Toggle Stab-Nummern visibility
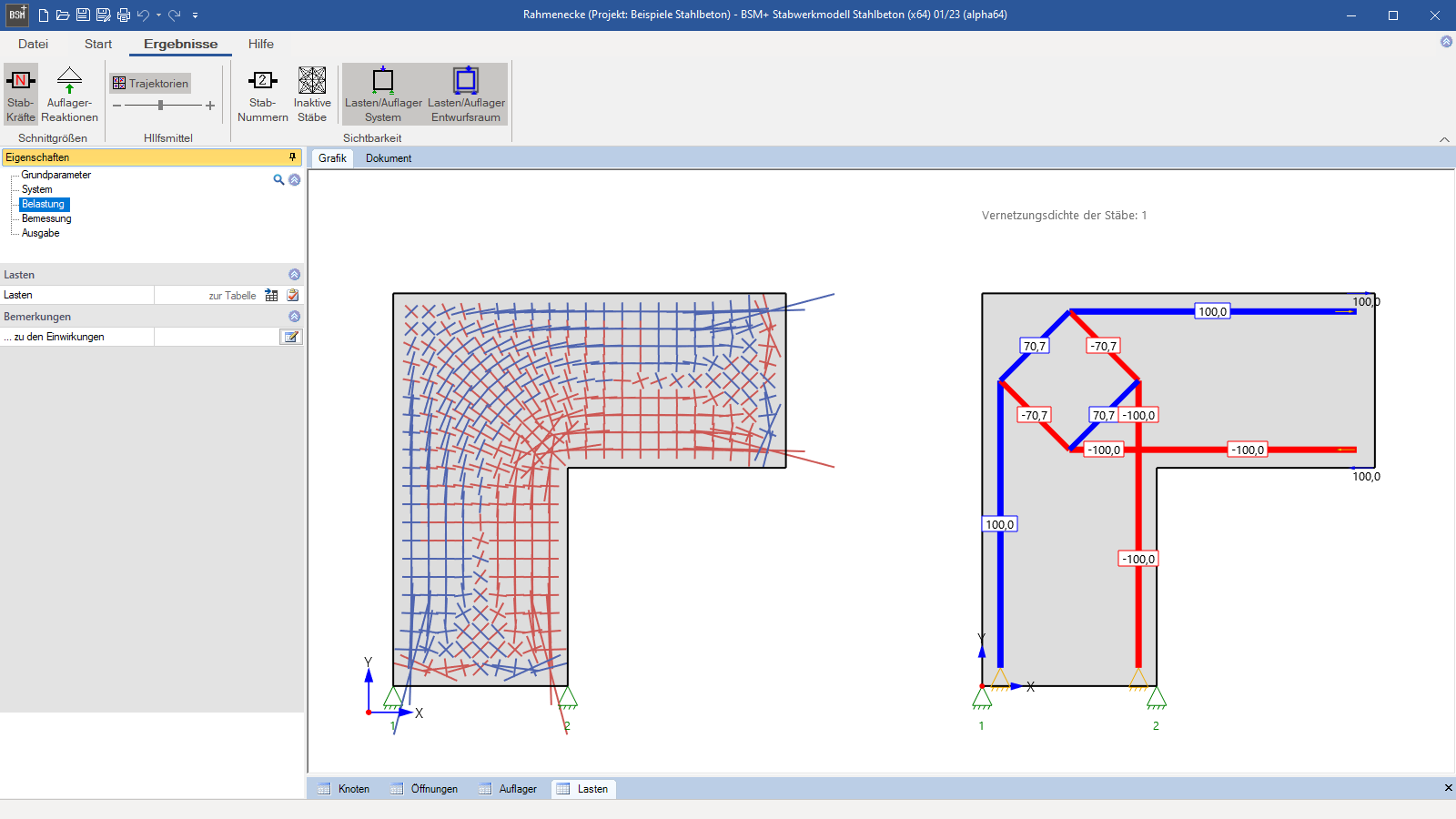The image size is (1456, 819). click(262, 94)
